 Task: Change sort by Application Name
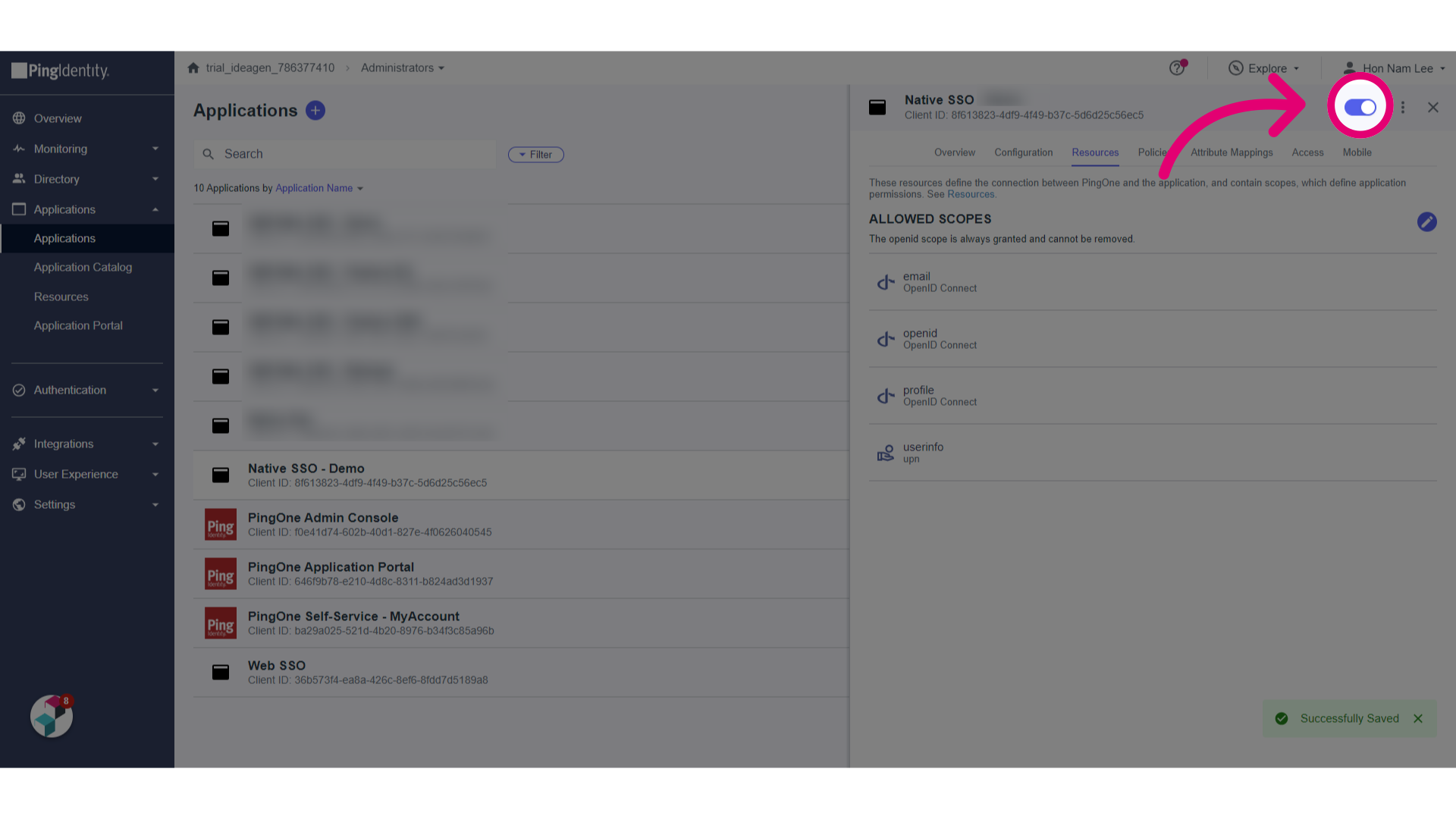[x=319, y=188]
